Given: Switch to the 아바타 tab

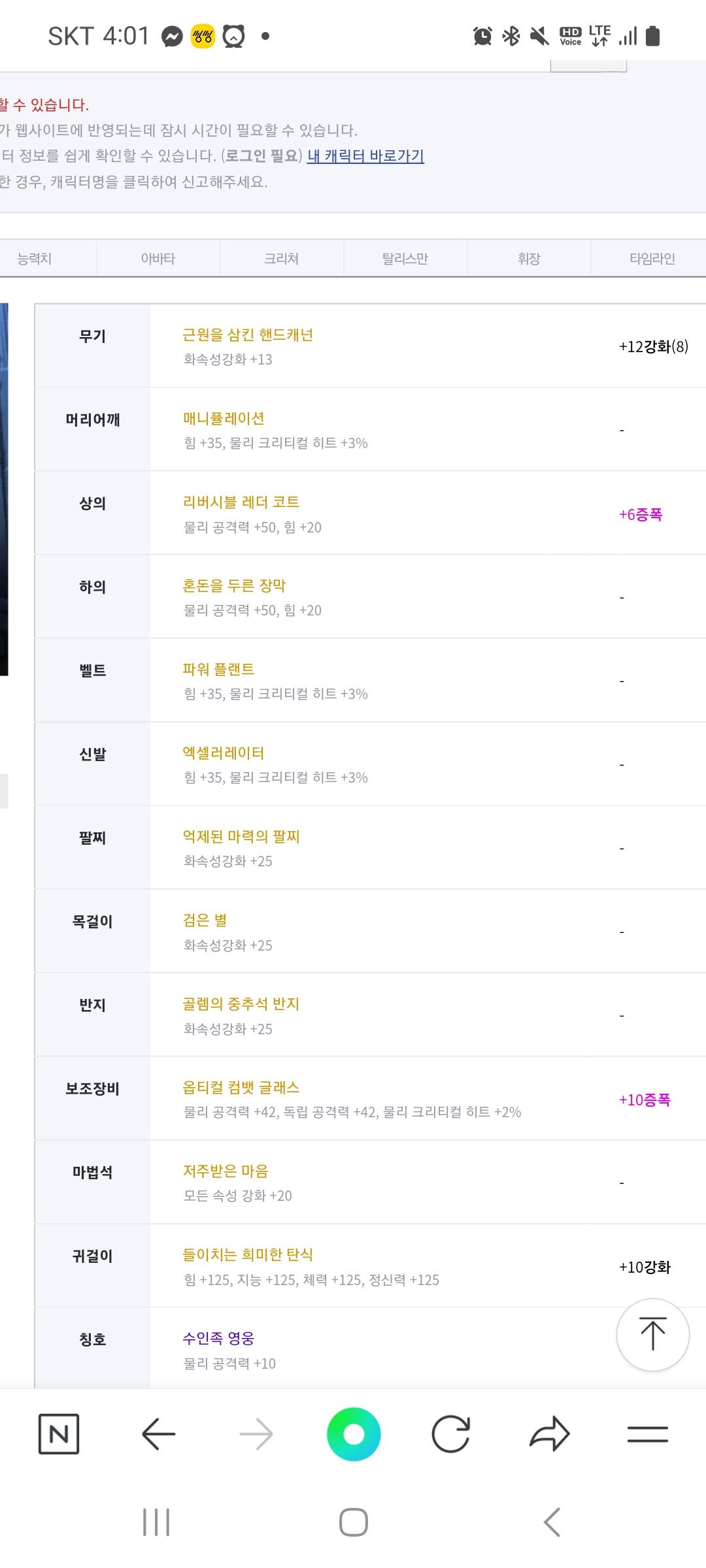Looking at the screenshot, I should point(158,259).
